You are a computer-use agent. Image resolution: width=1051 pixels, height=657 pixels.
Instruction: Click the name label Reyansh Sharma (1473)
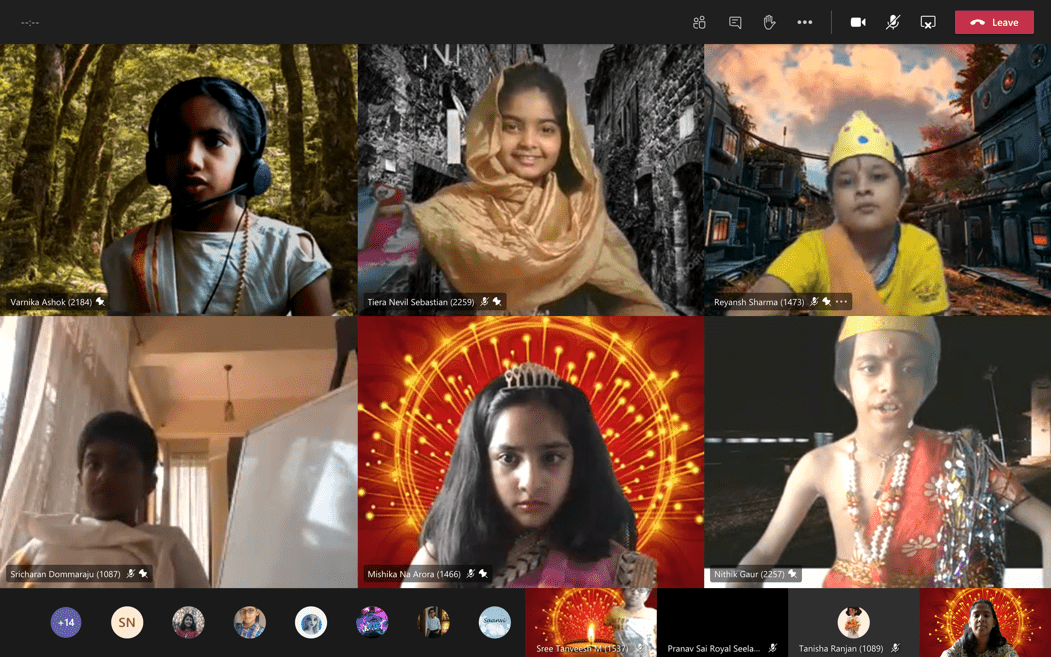click(759, 302)
